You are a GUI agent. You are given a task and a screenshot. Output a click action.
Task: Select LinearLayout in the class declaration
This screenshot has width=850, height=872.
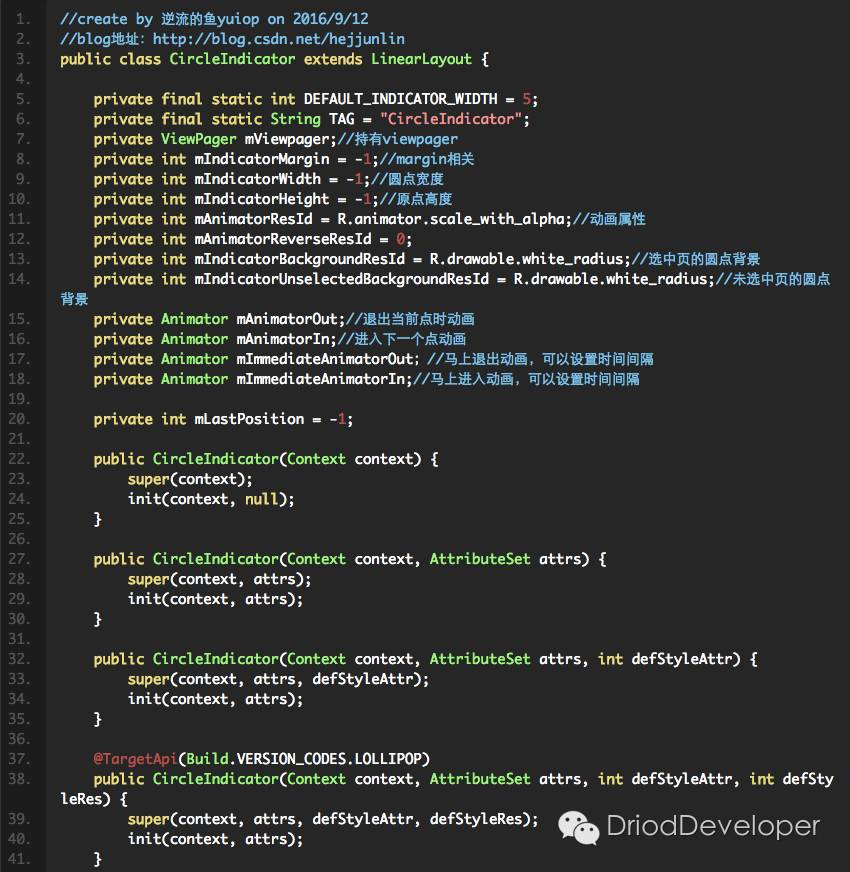(421, 59)
